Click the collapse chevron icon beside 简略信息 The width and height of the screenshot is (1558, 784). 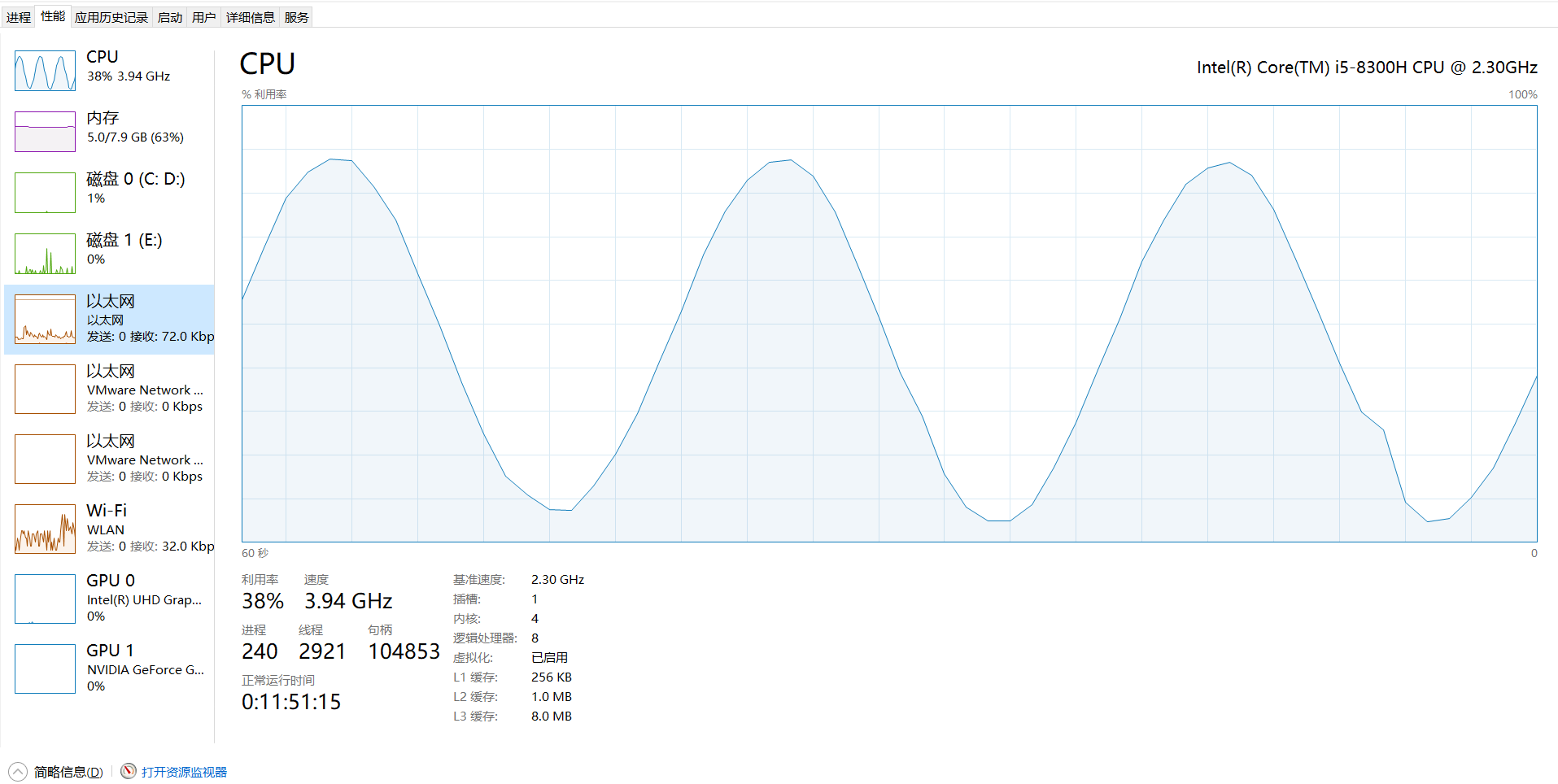pos(18,772)
